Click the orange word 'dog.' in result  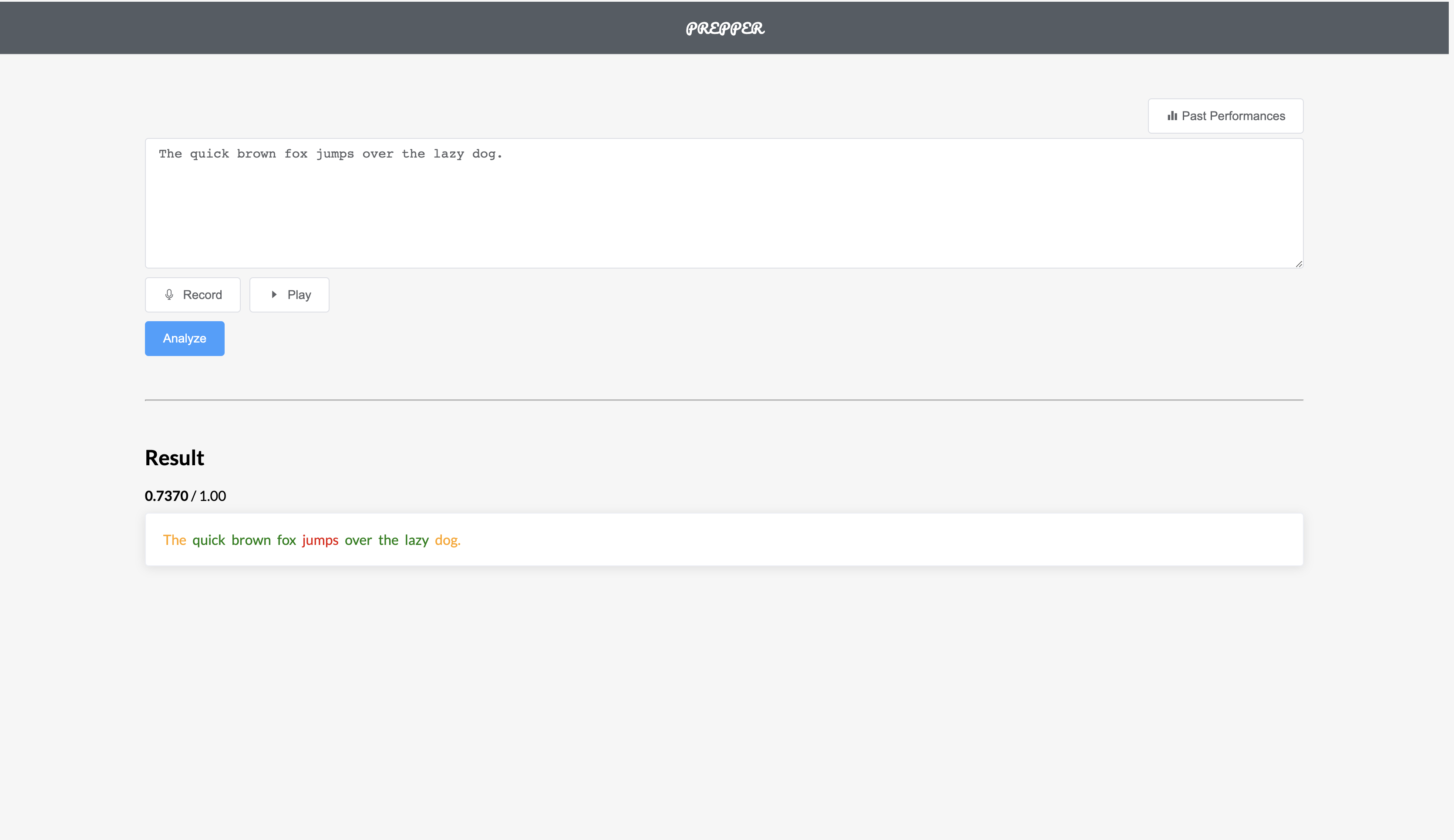(x=447, y=540)
